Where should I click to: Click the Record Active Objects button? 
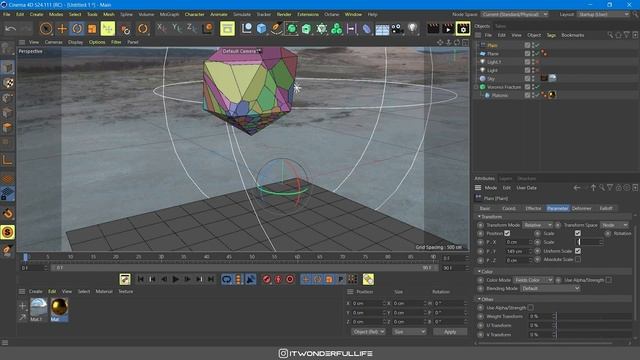click(x=267, y=279)
